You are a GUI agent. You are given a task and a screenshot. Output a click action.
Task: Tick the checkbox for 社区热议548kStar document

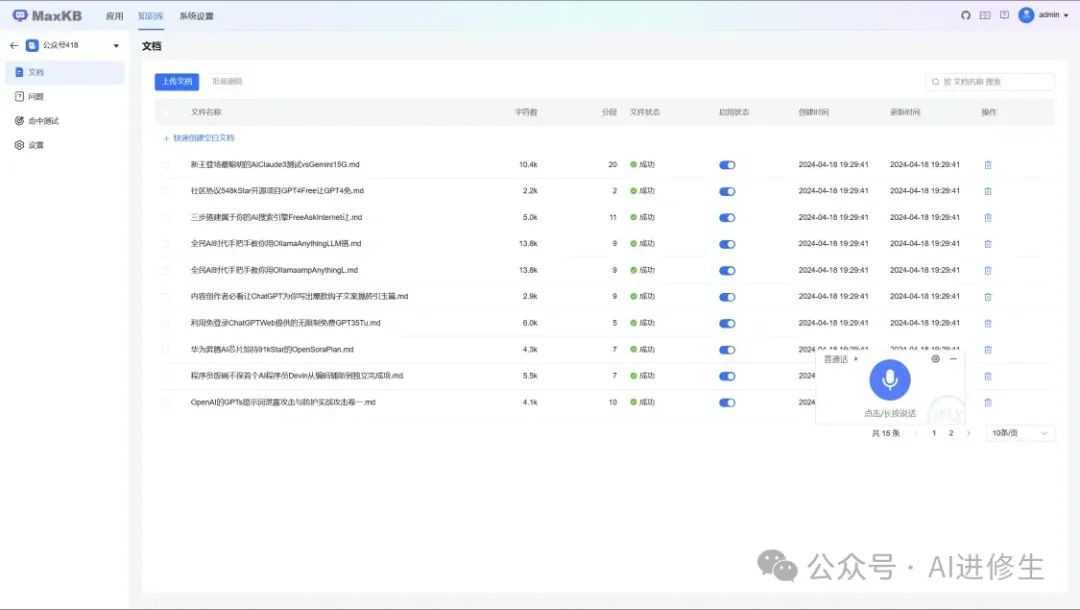coord(166,190)
